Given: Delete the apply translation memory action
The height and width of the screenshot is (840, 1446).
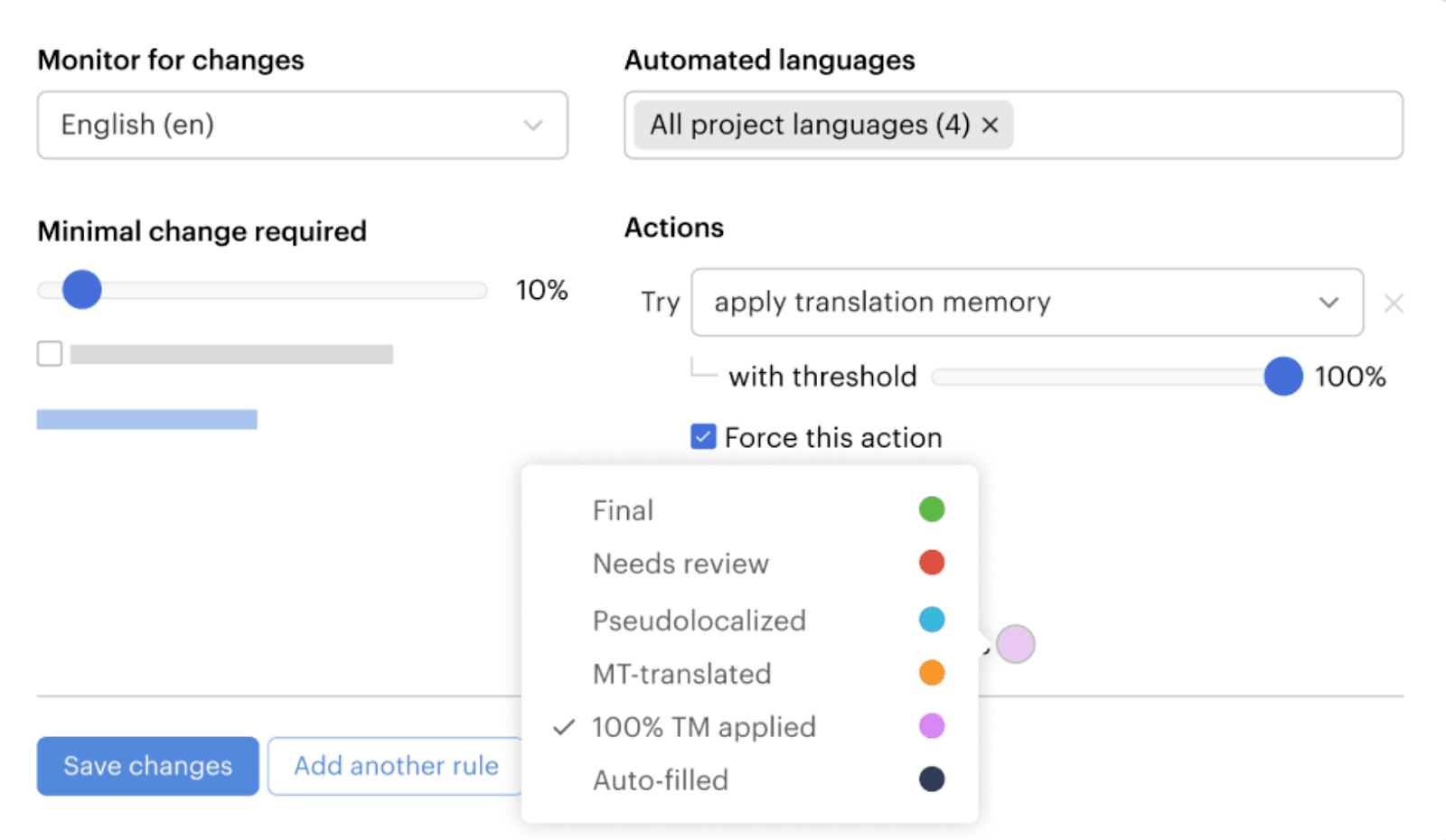Looking at the screenshot, I should (x=1393, y=303).
